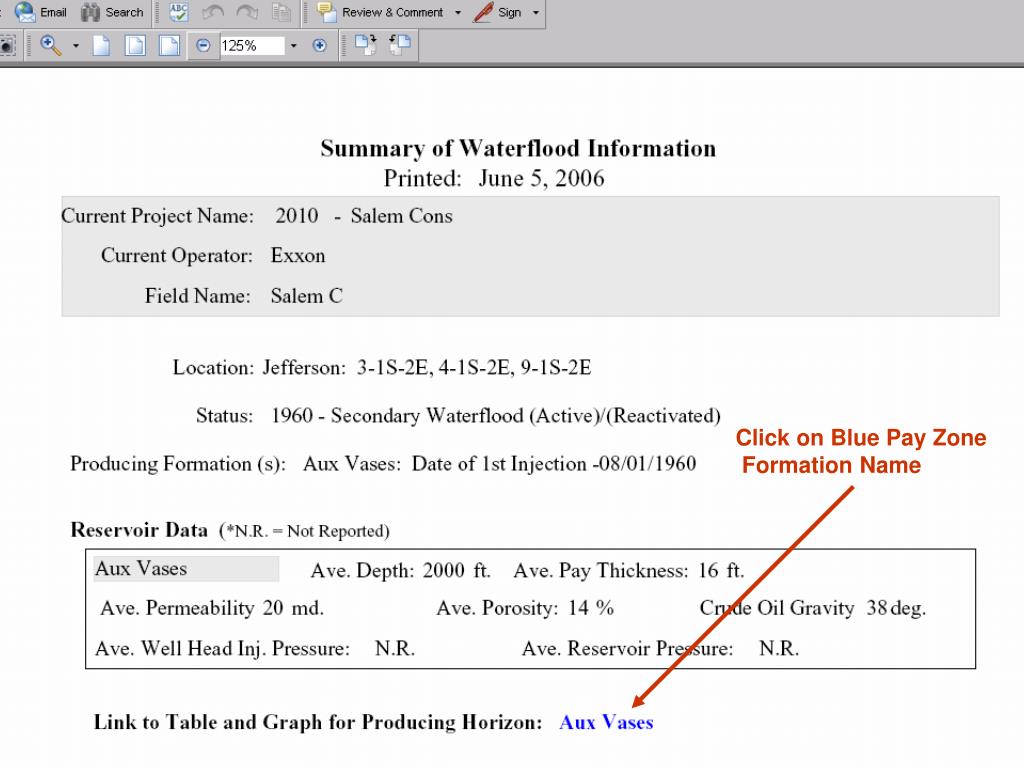This screenshot has width=1024, height=768.
Task: Click the zoom out minus button
Action: pyautogui.click(x=203, y=46)
